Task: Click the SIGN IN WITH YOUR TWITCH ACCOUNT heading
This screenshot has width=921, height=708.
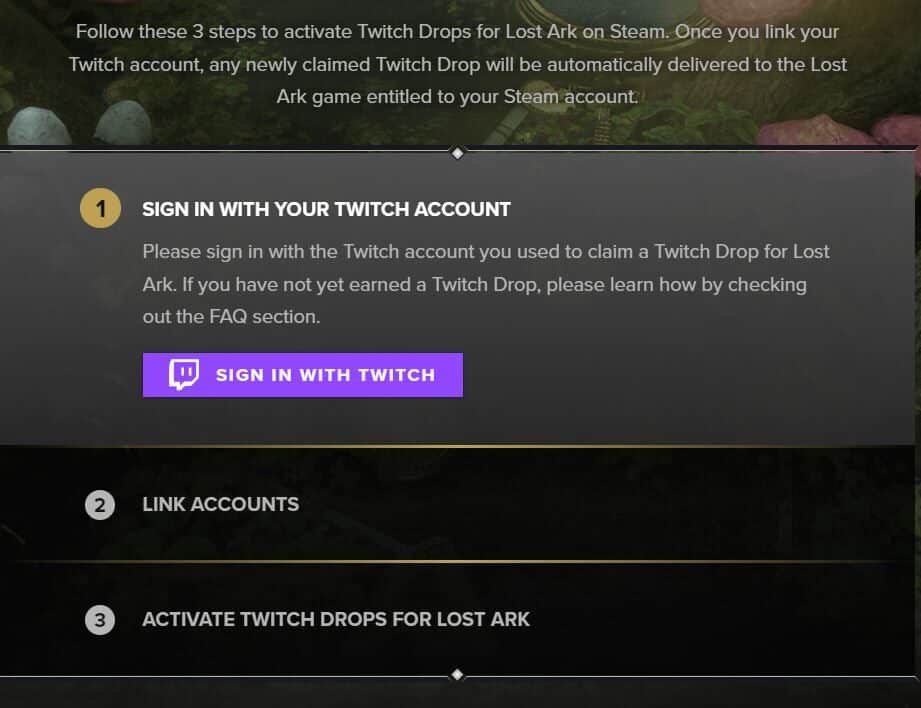Action: 326,210
